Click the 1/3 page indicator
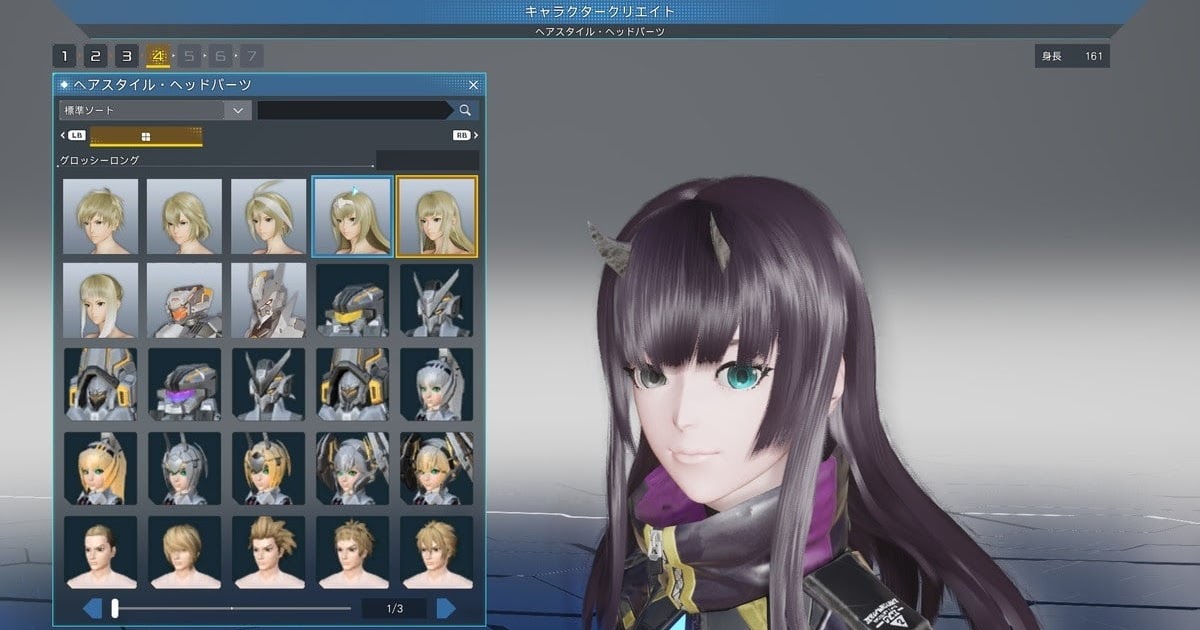The width and height of the screenshot is (1200, 630). coord(394,608)
